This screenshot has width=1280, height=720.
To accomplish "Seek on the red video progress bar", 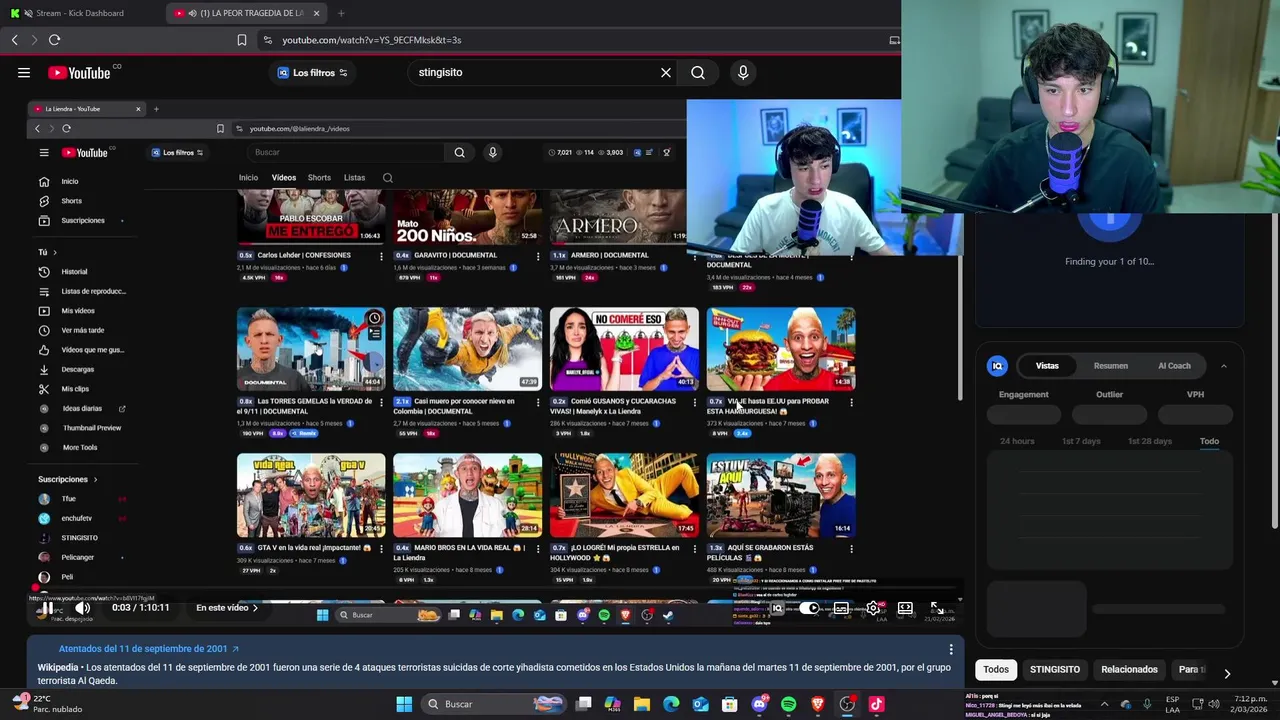I will pos(495,589).
